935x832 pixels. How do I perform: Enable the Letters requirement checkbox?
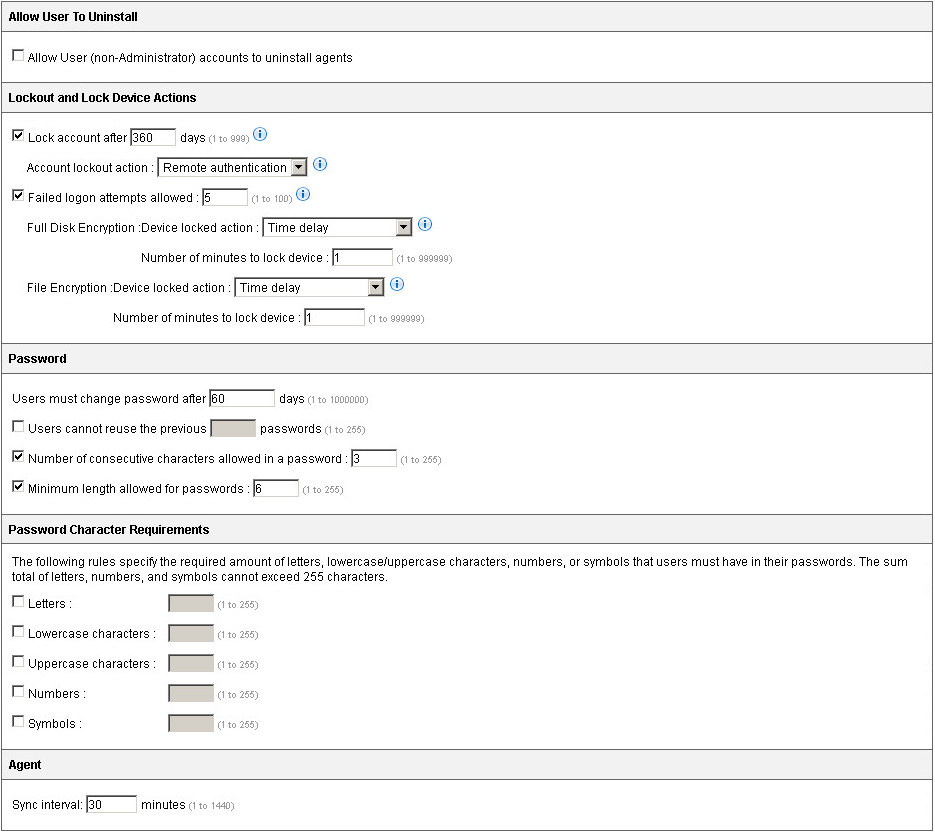coord(17,601)
